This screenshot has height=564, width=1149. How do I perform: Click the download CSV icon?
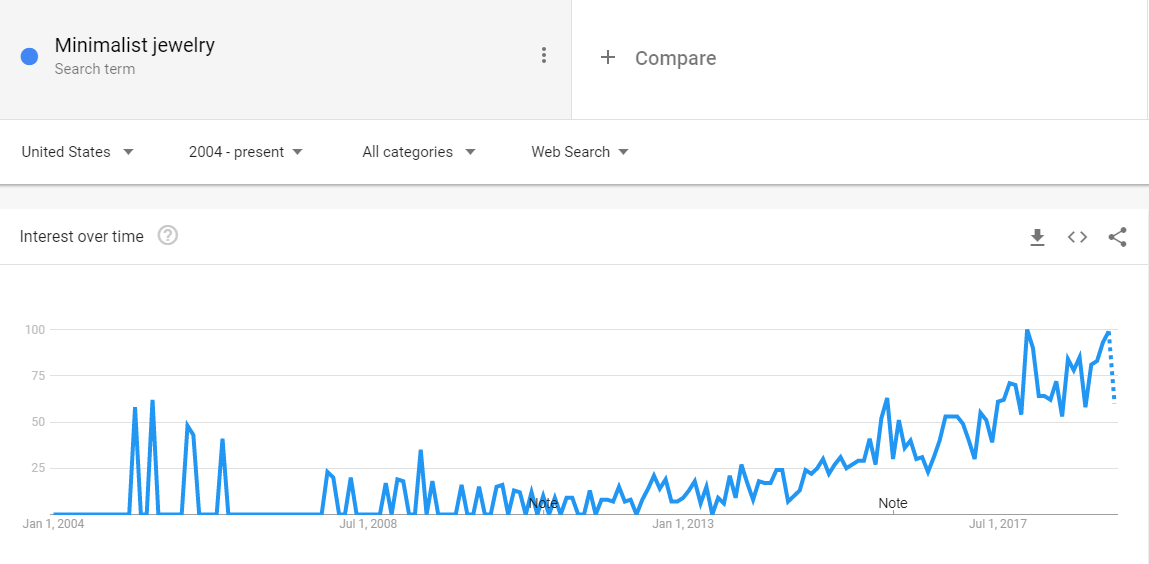[x=1037, y=237]
